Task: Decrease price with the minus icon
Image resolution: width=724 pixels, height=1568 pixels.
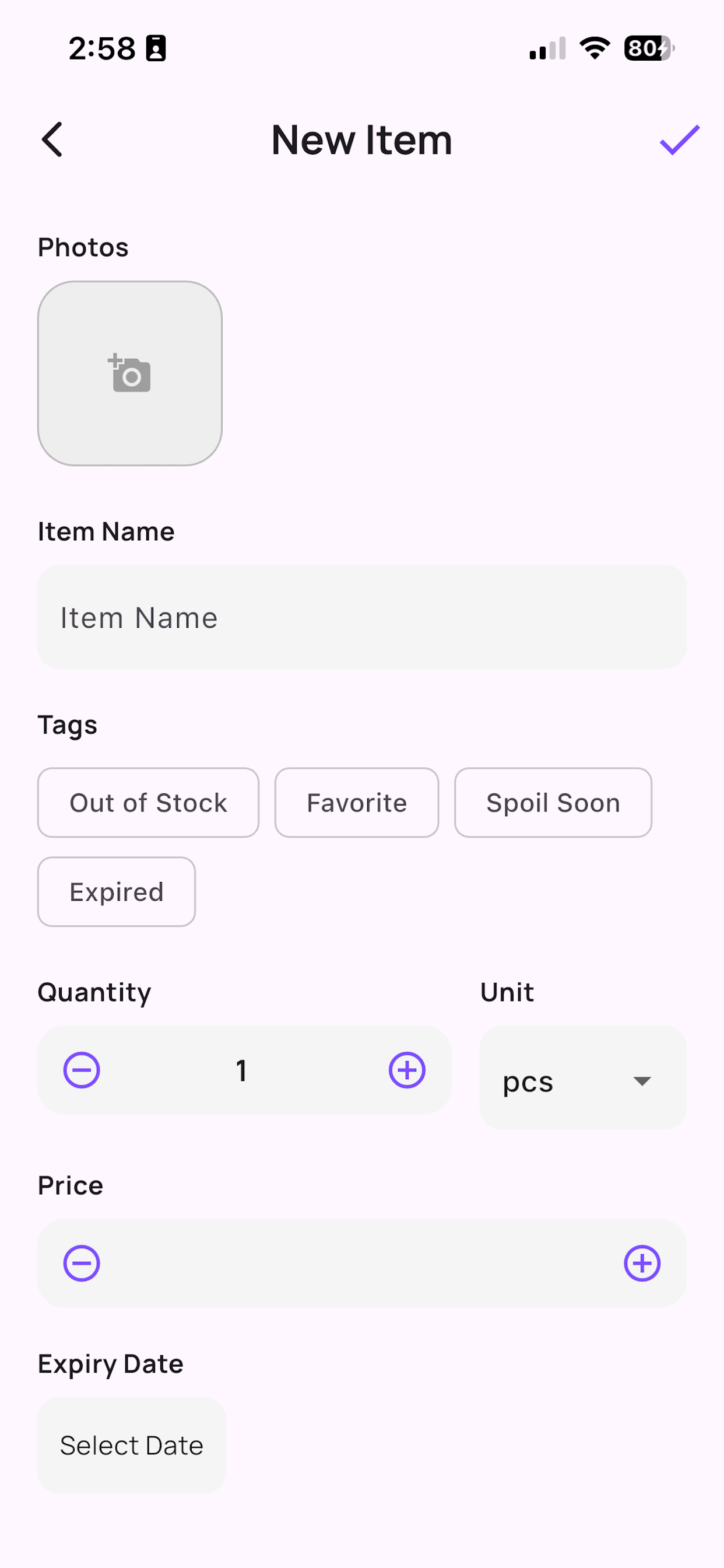Action: pyautogui.click(x=82, y=1263)
